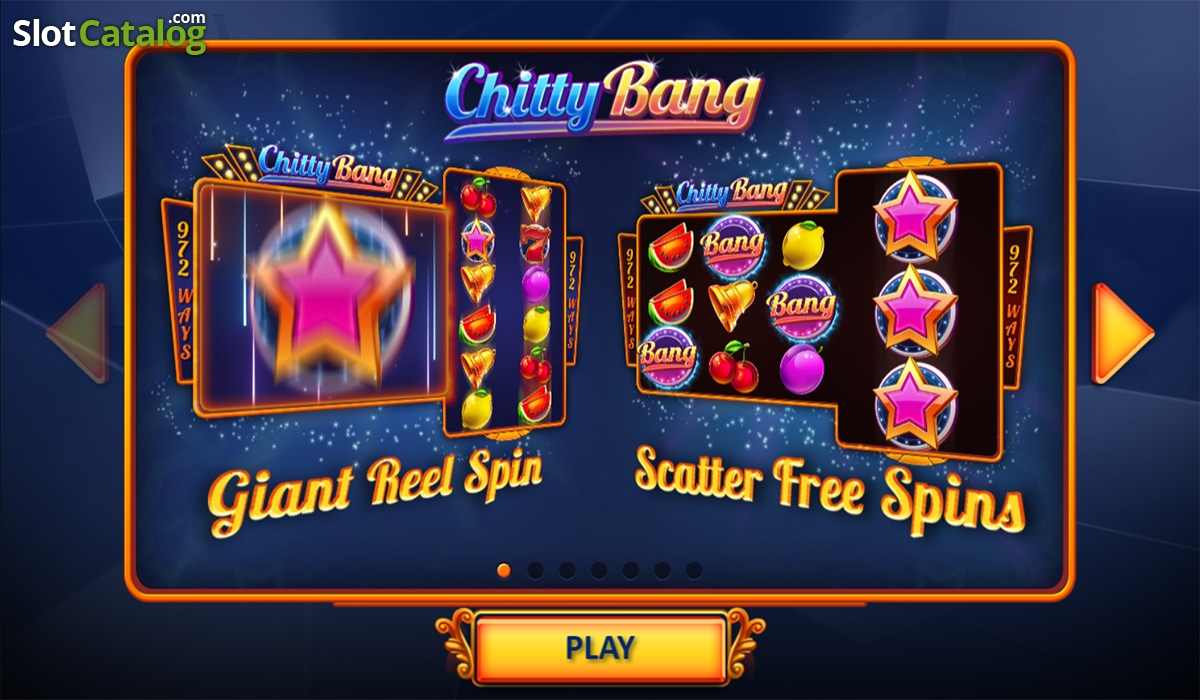Click the orange right arrow for next slide

(1122, 333)
